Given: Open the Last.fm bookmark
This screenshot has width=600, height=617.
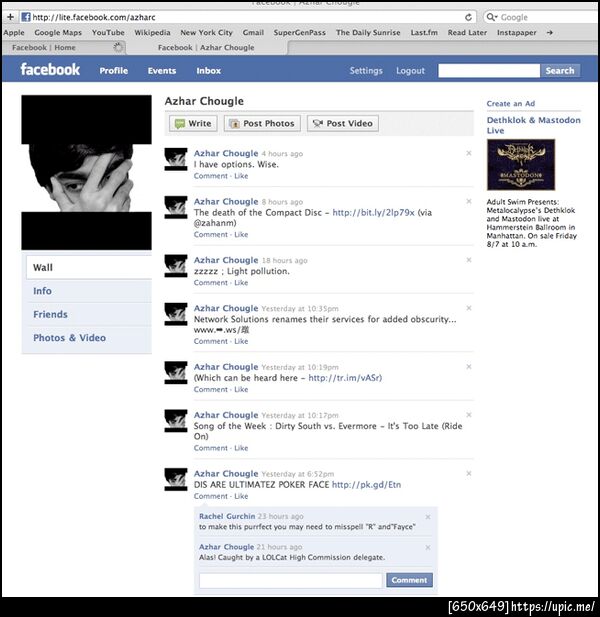Looking at the screenshot, I should [424, 33].
